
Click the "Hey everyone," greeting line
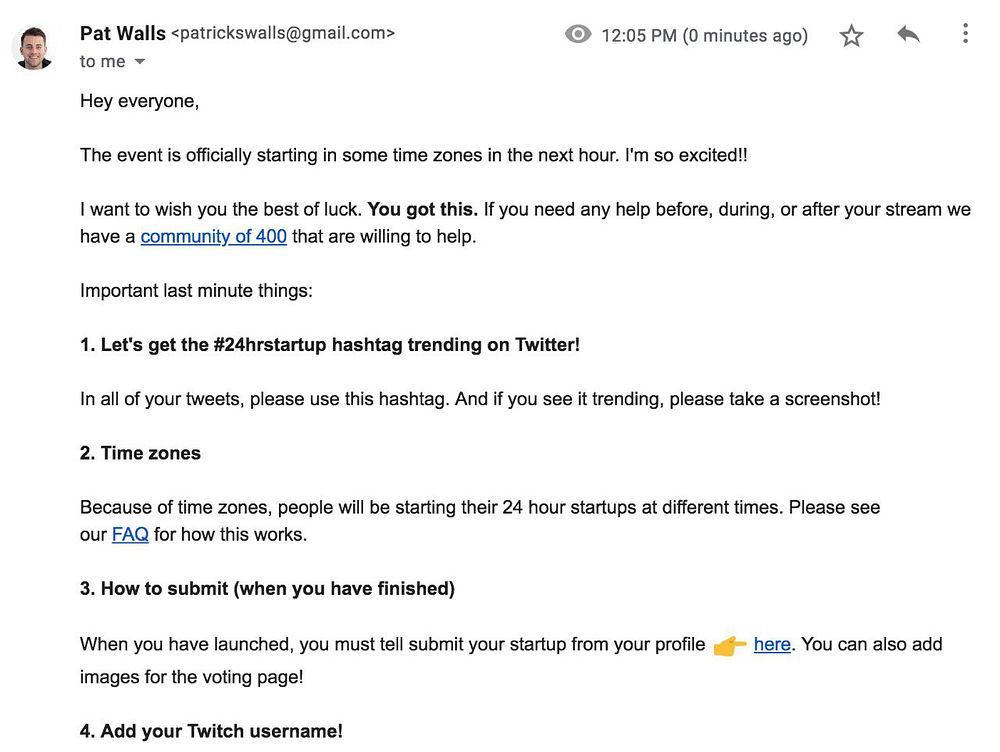click(x=139, y=102)
